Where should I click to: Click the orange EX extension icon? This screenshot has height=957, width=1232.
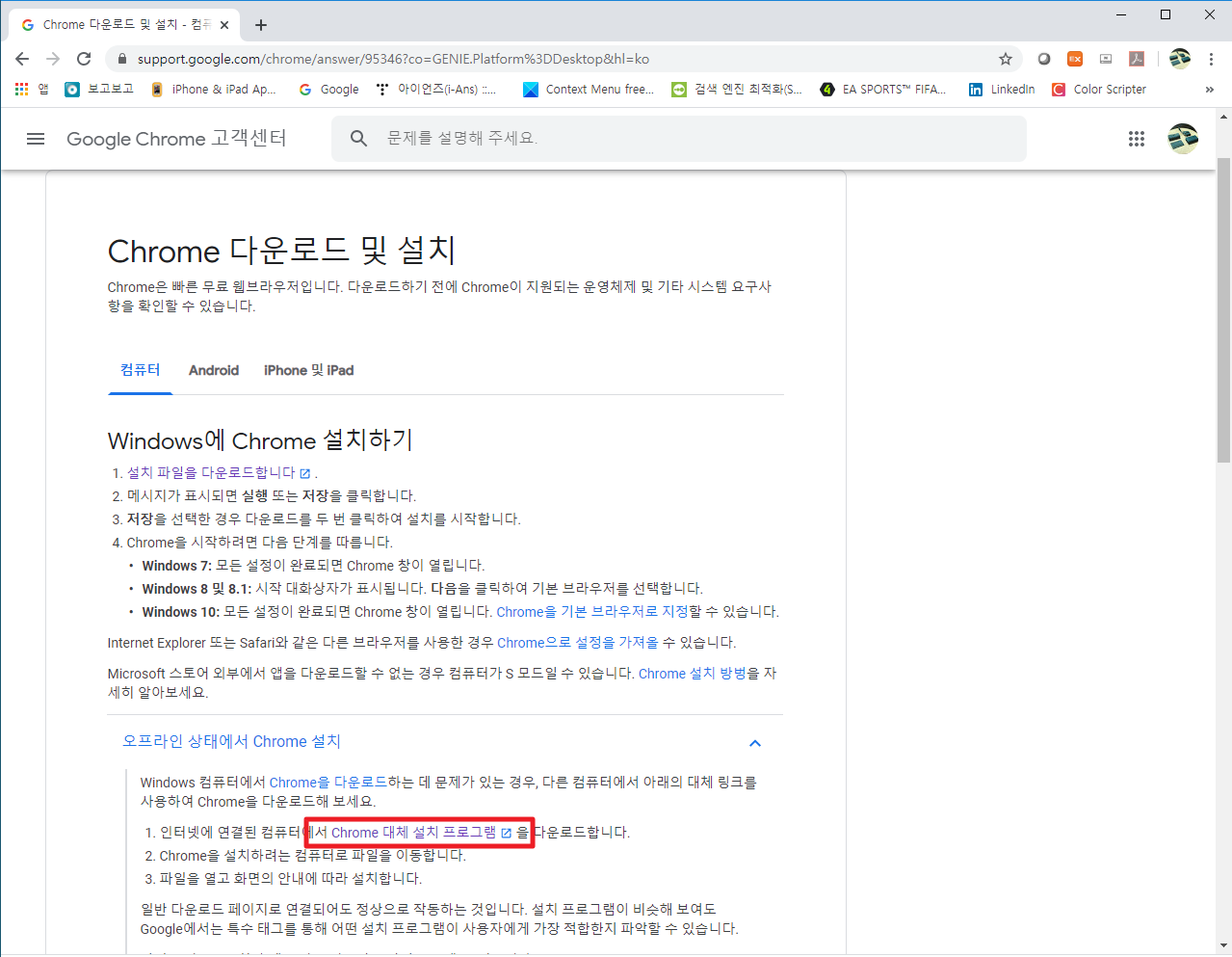(1075, 59)
